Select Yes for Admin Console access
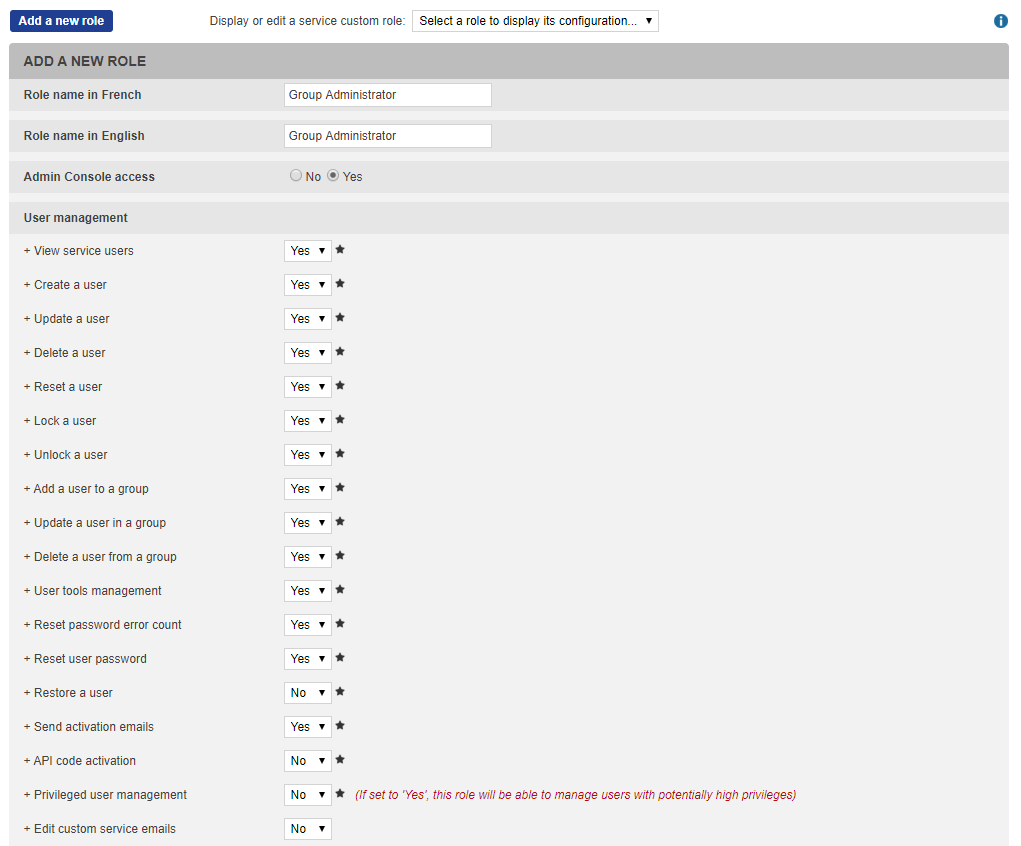 coord(334,176)
